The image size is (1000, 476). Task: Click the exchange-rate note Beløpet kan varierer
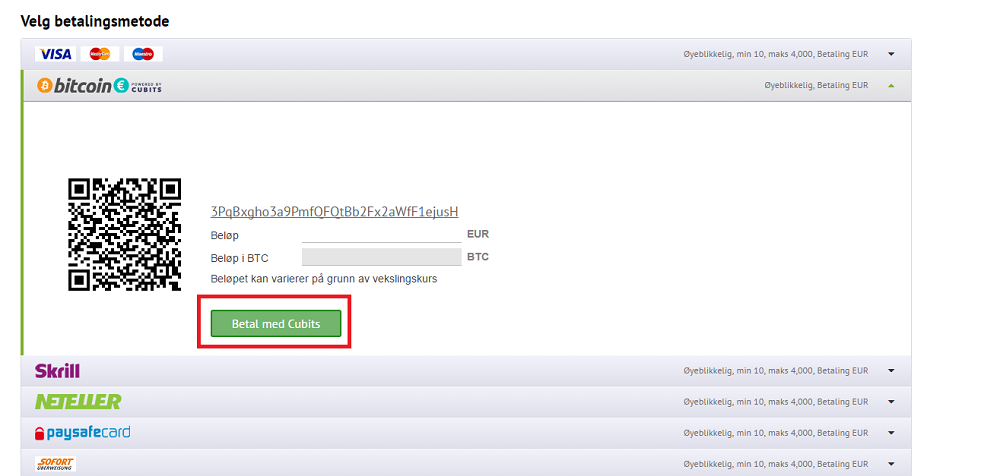tap(324, 279)
